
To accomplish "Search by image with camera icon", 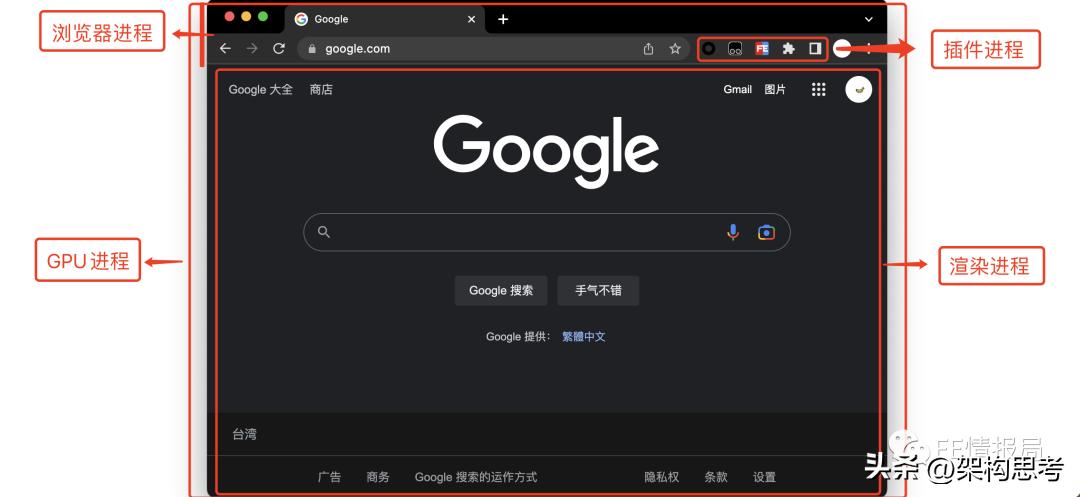I will [x=766, y=233].
